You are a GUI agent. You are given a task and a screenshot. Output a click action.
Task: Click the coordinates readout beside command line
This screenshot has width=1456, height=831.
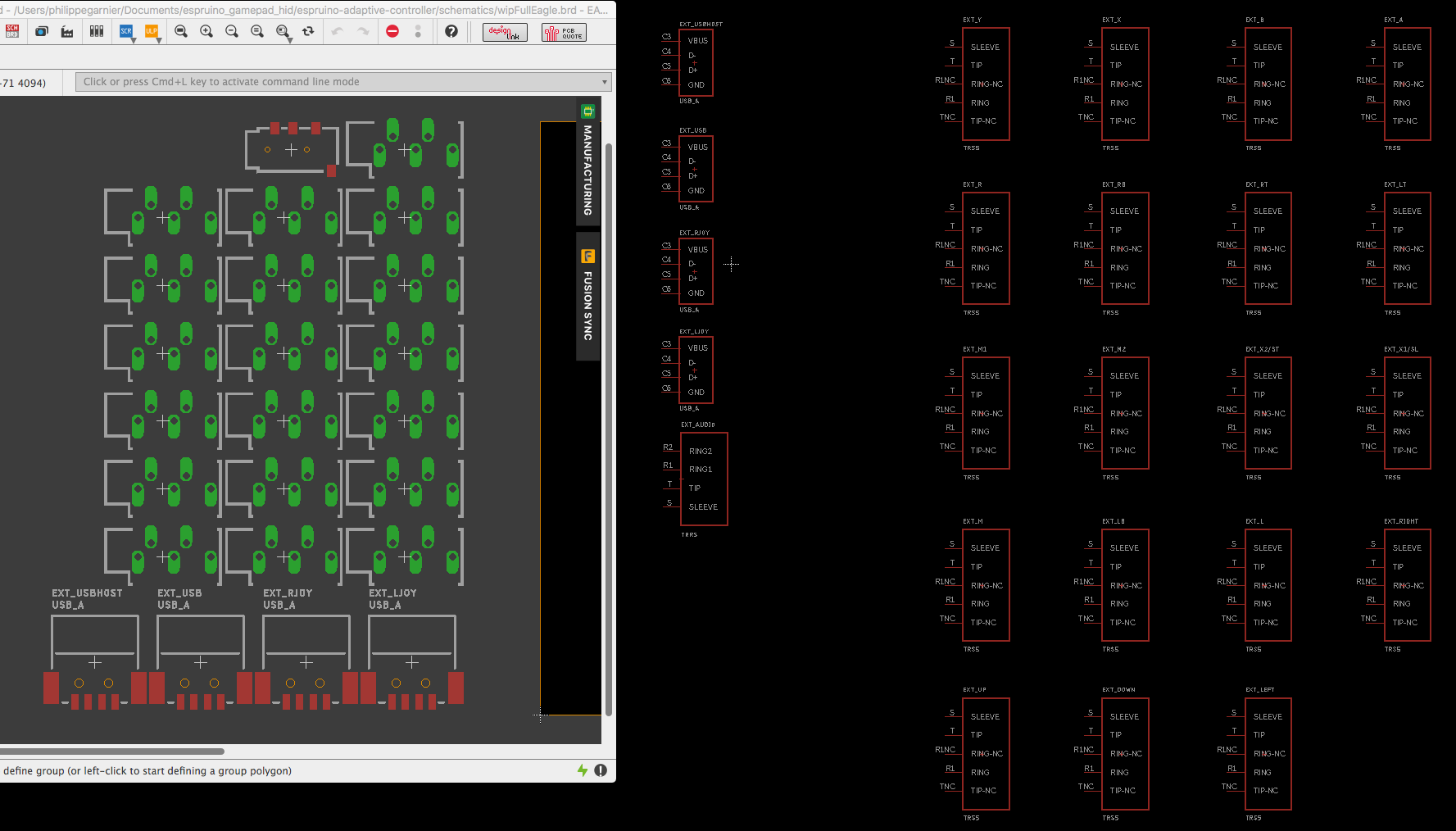tap(23, 83)
